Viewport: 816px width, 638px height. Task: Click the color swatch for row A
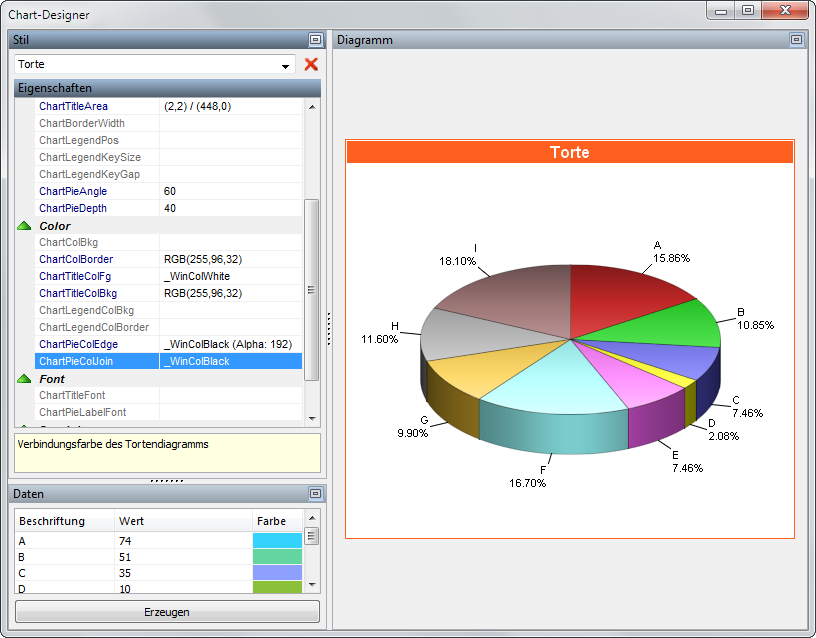pos(277,540)
